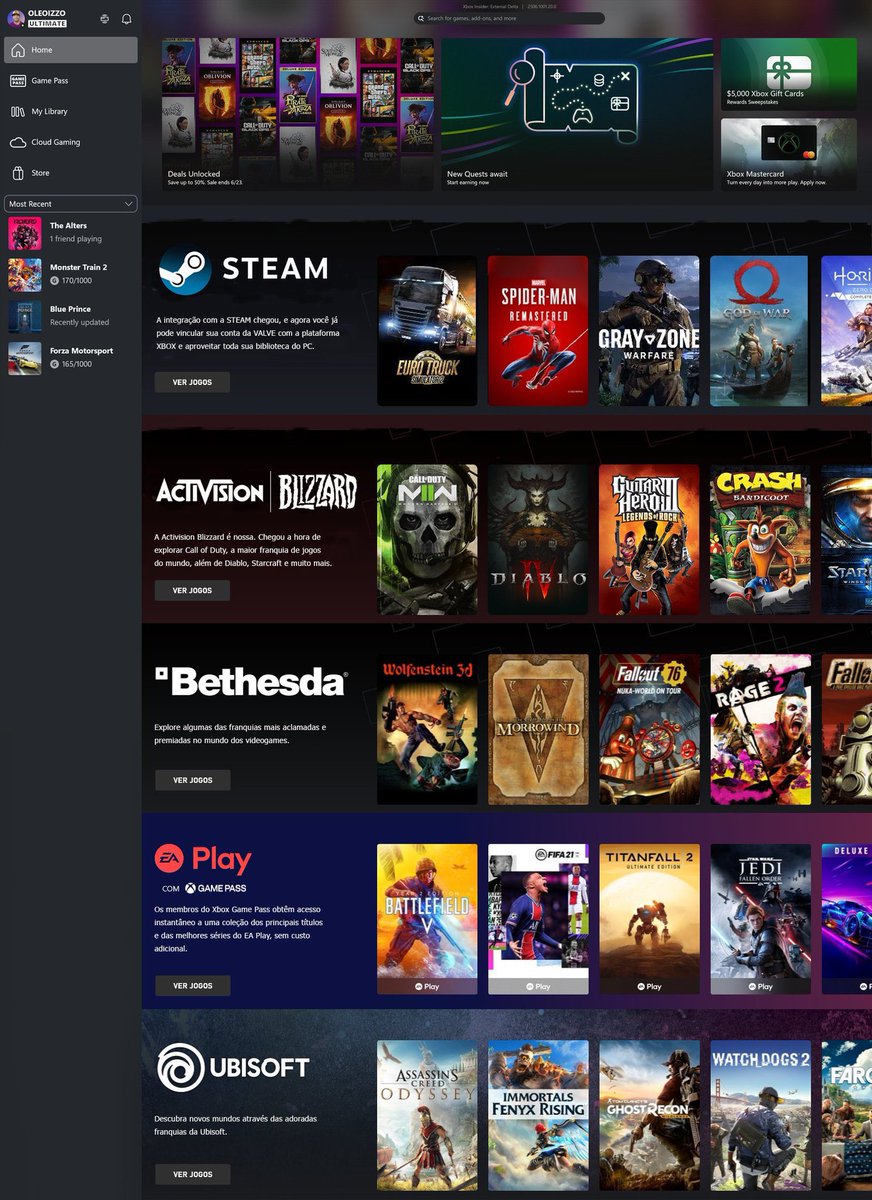Click the Cloud Gaming cloud icon
This screenshot has height=1200, width=872.
pos(18,143)
